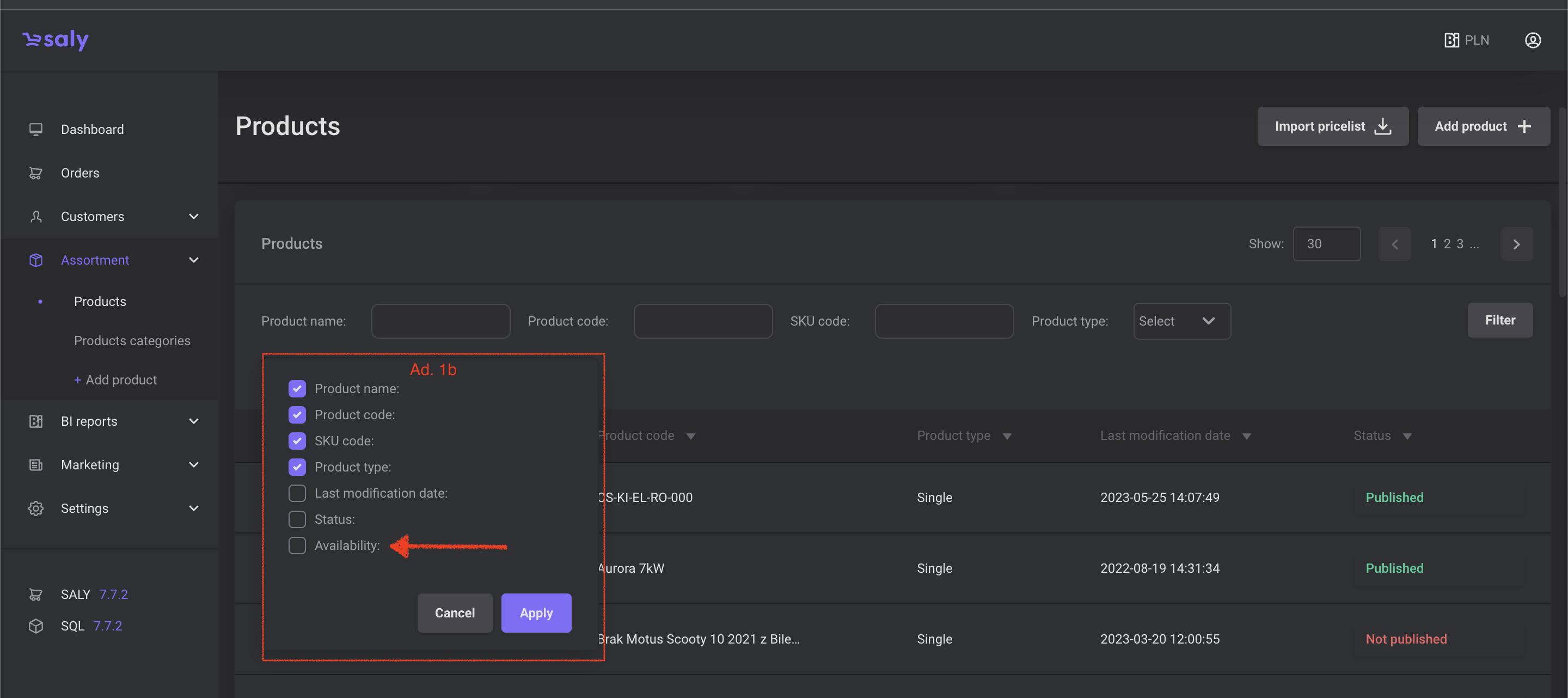Click the Marketing sidebar icon
Viewport: 1568px width, 698px height.
click(36, 465)
